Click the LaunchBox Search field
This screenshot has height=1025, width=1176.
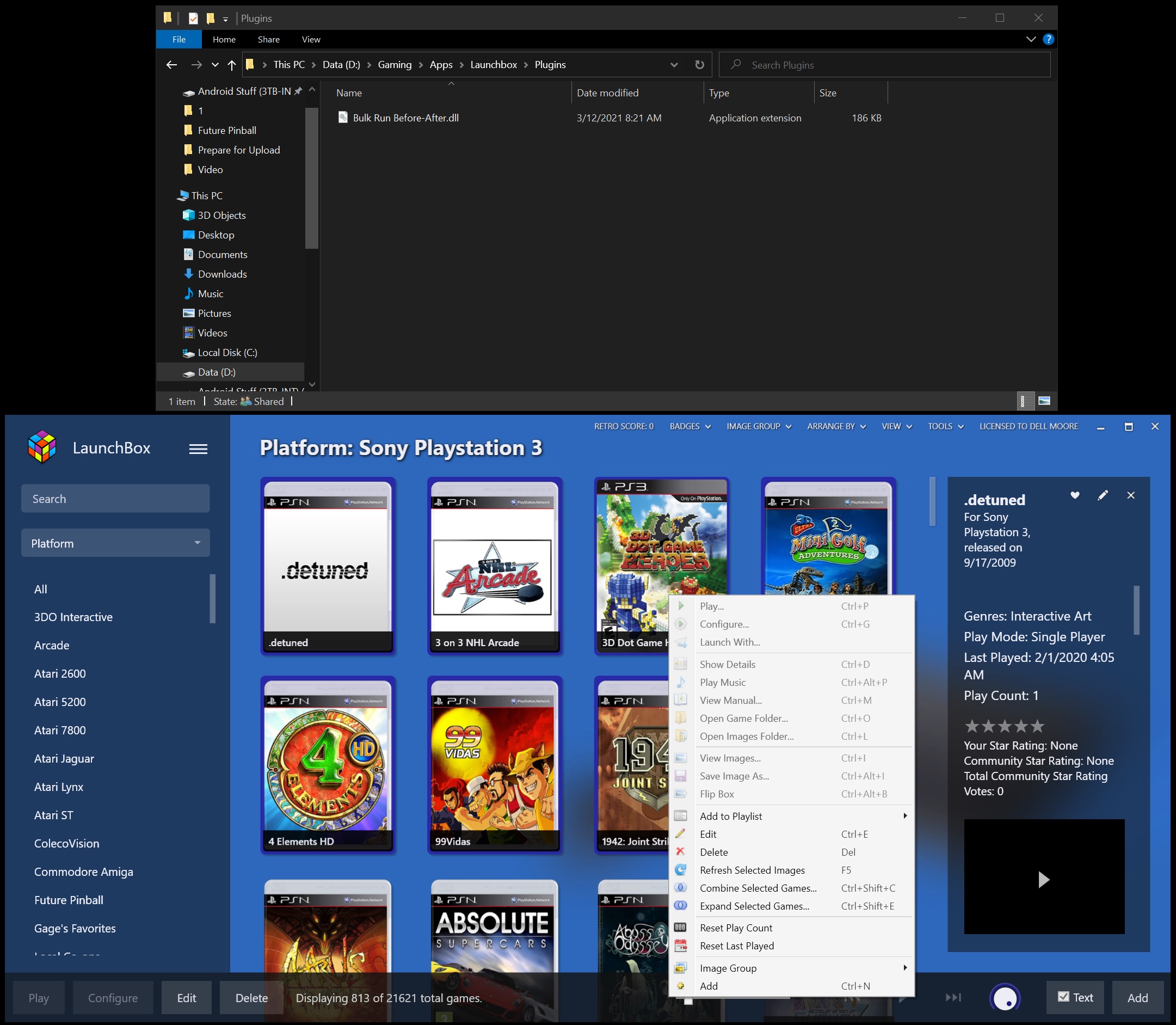pos(115,498)
